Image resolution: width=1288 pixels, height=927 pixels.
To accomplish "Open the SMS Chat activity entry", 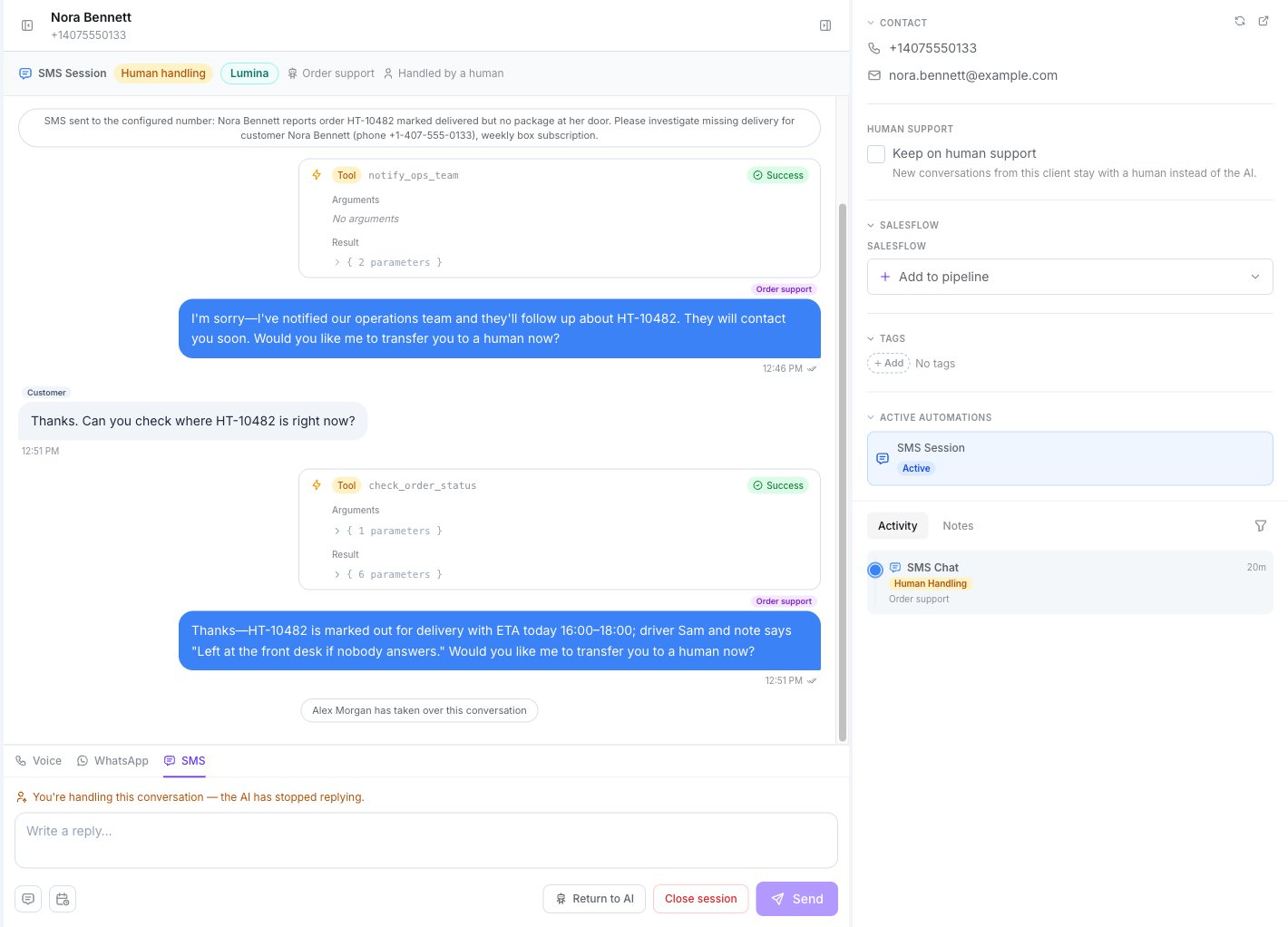I will tap(1070, 582).
